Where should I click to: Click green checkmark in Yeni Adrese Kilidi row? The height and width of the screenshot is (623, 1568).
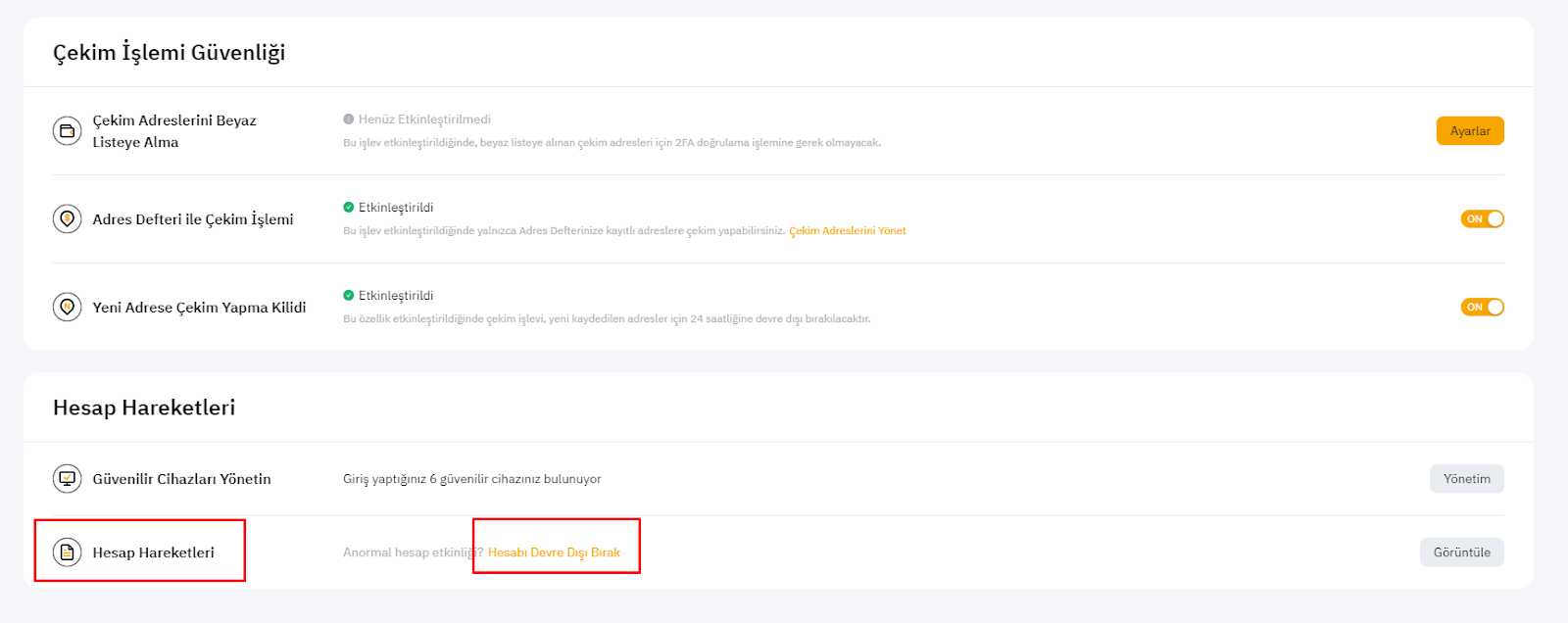click(x=348, y=296)
